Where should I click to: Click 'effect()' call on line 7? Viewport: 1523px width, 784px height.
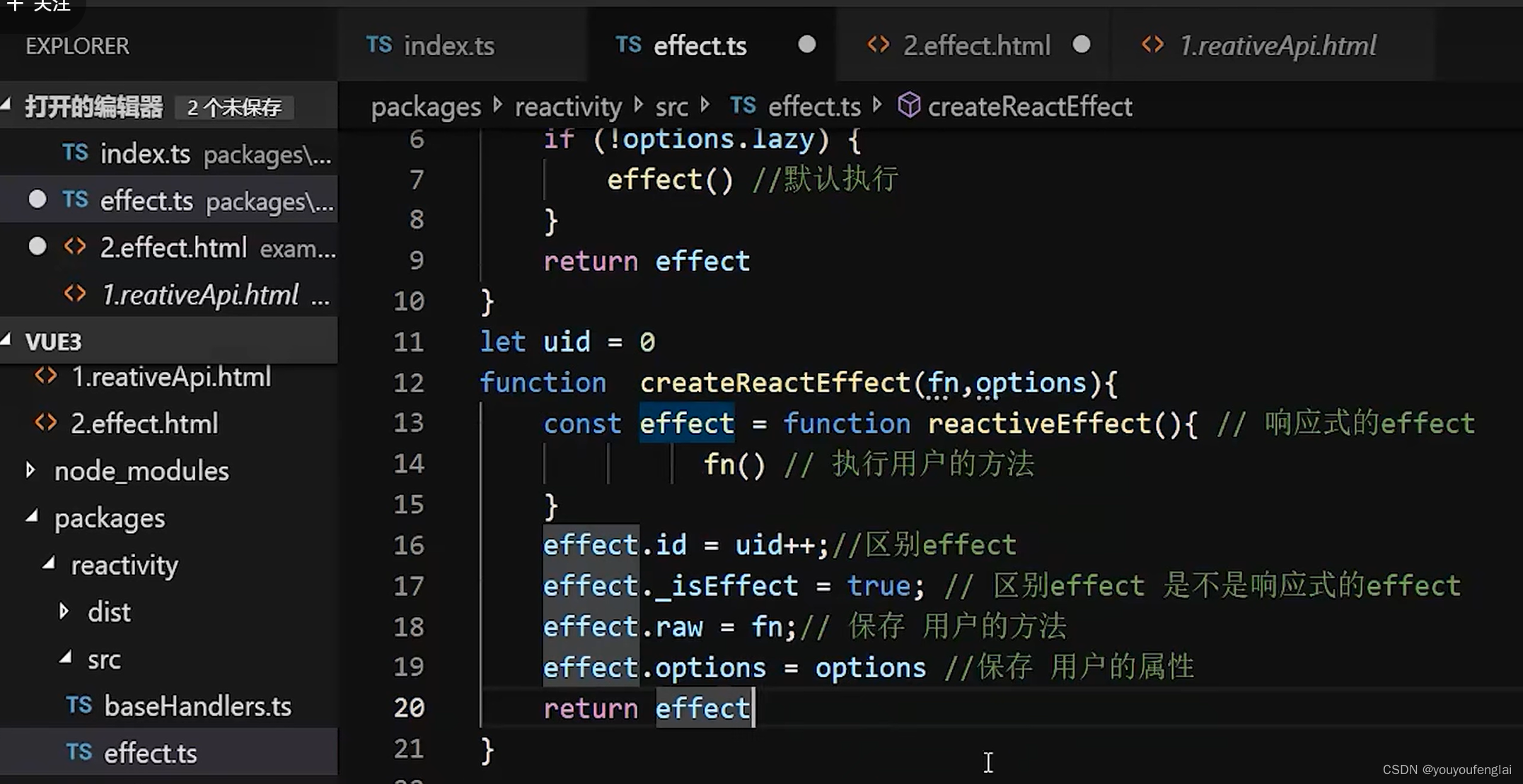click(x=670, y=180)
